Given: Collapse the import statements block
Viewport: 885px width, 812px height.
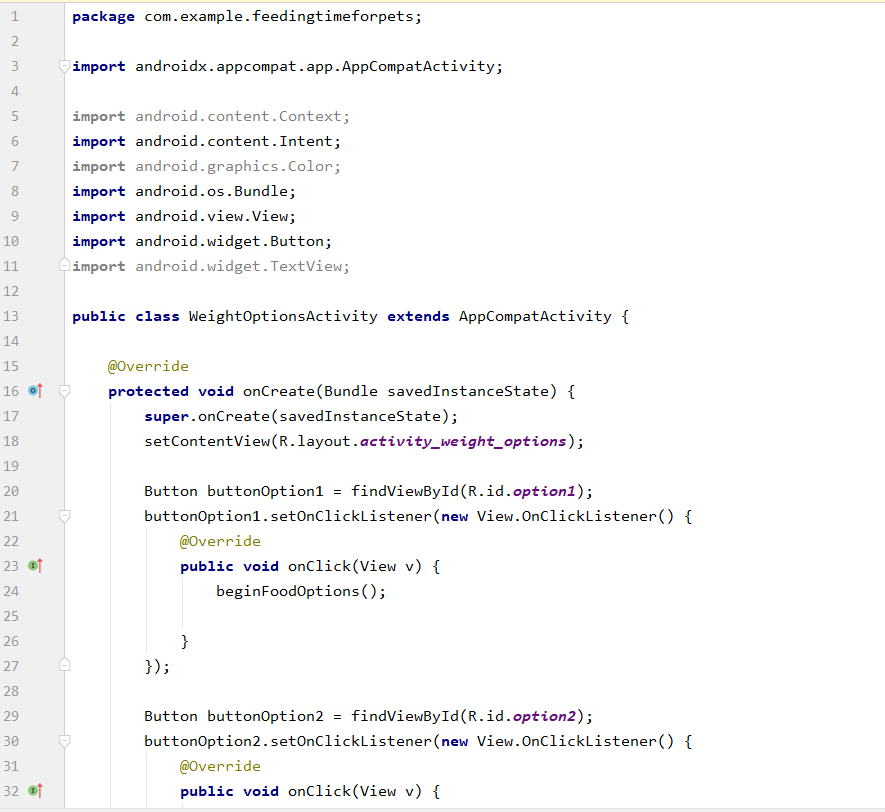Looking at the screenshot, I should [x=63, y=66].
